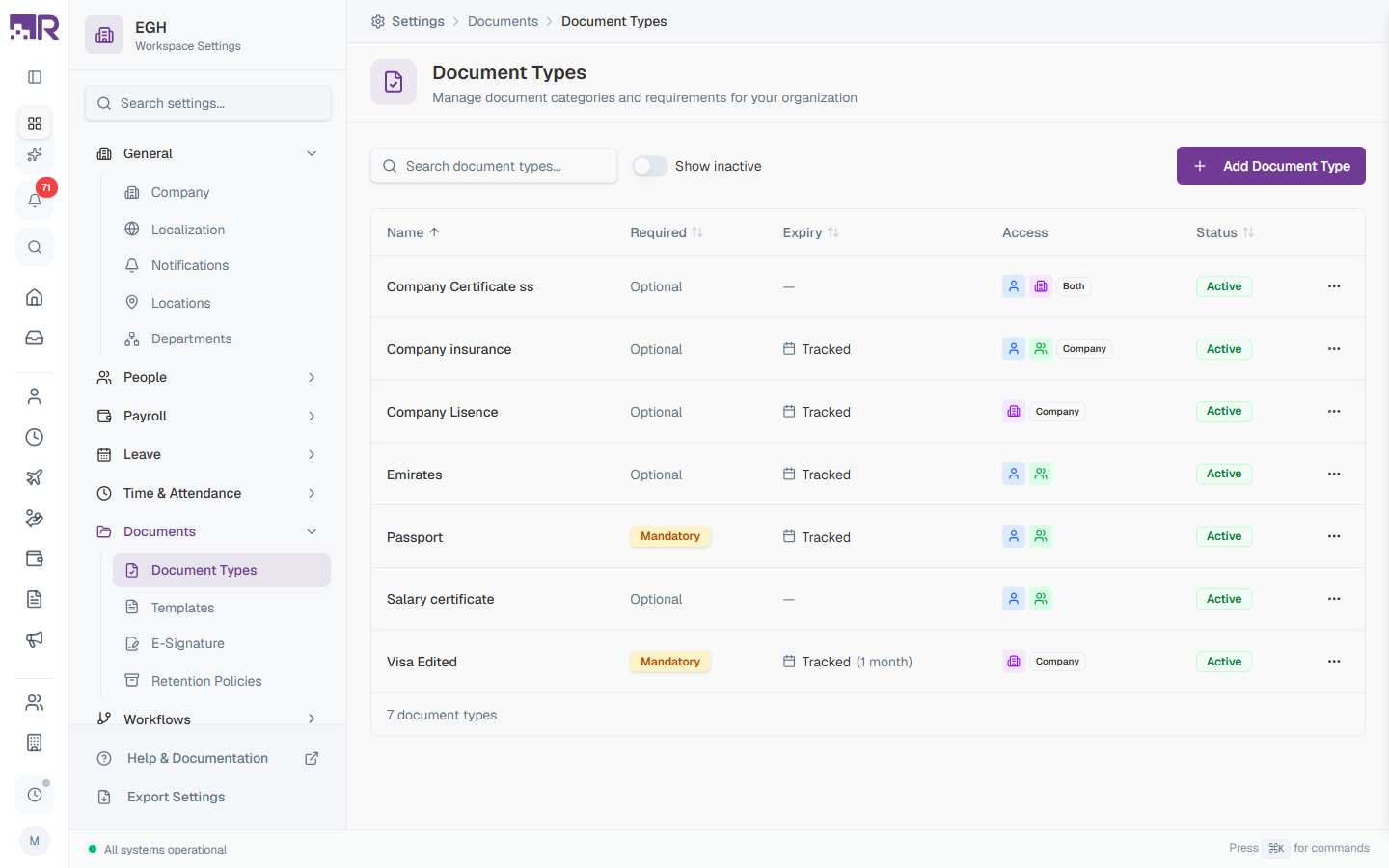Click employee access icon in Emirates row
The width and height of the screenshot is (1389, 868).
coord(1014,474)
